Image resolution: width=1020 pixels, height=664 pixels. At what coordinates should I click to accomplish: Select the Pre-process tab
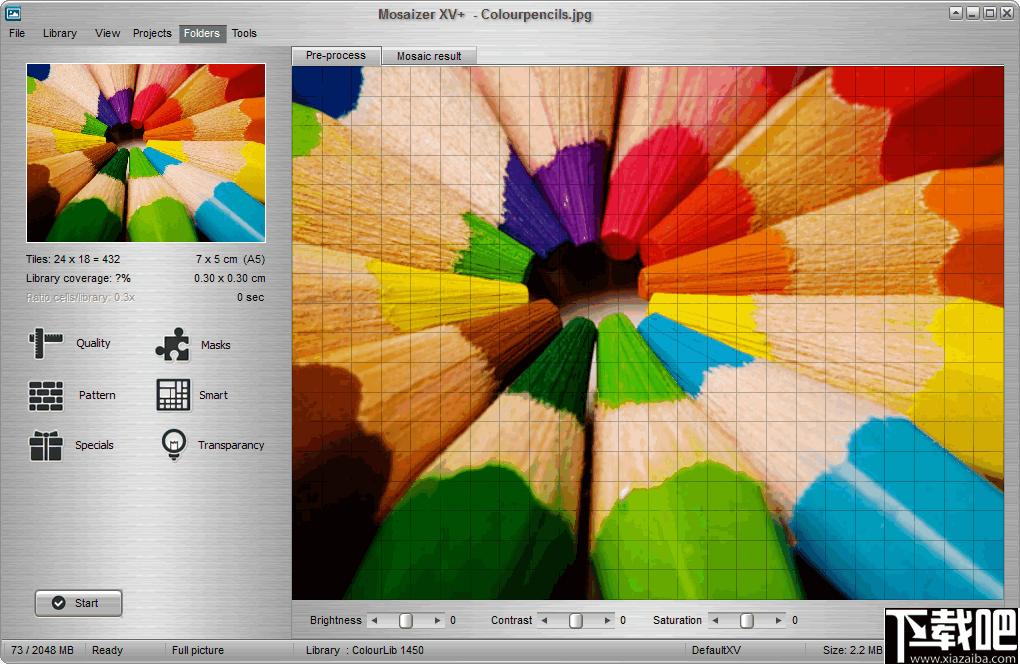[336, 56]
